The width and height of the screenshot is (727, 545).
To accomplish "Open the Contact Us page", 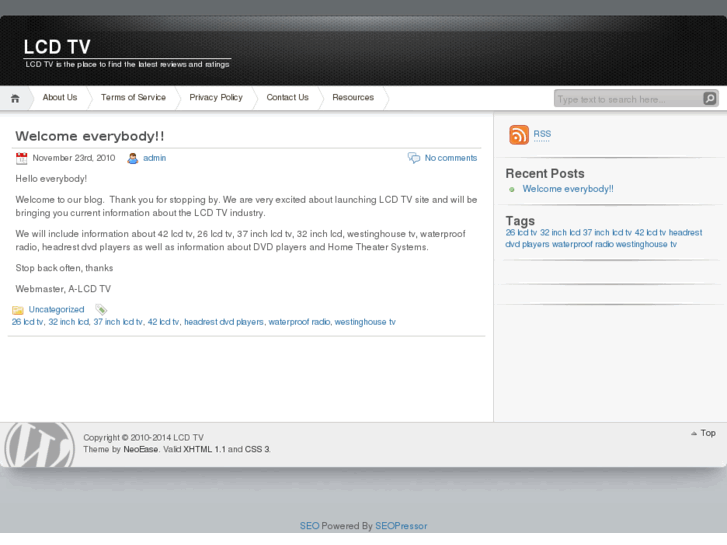I will click(287, 97).
